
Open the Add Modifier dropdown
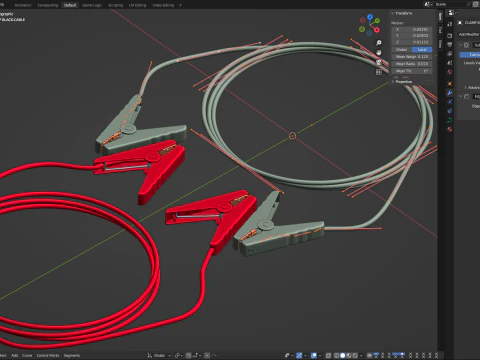tap(469, 34)
